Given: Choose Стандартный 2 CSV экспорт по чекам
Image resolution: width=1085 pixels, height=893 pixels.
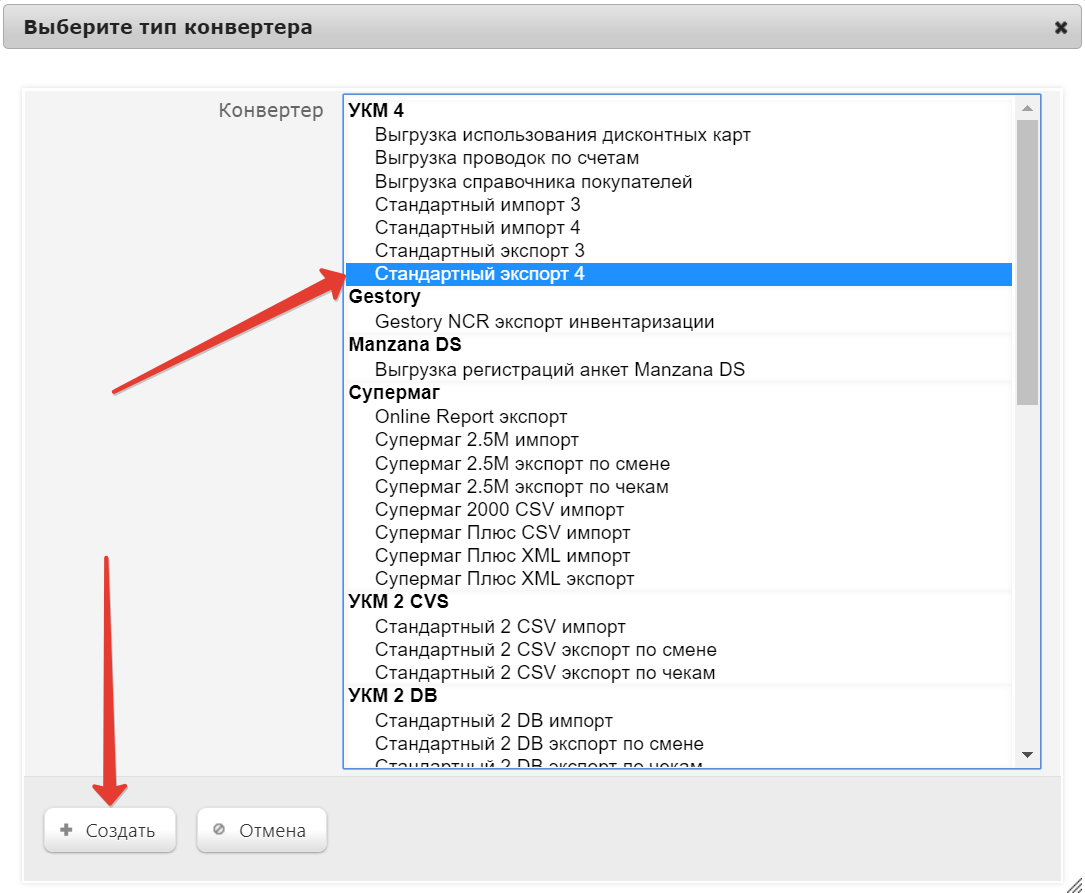Looking at the screenshot, I should [679, 672].
